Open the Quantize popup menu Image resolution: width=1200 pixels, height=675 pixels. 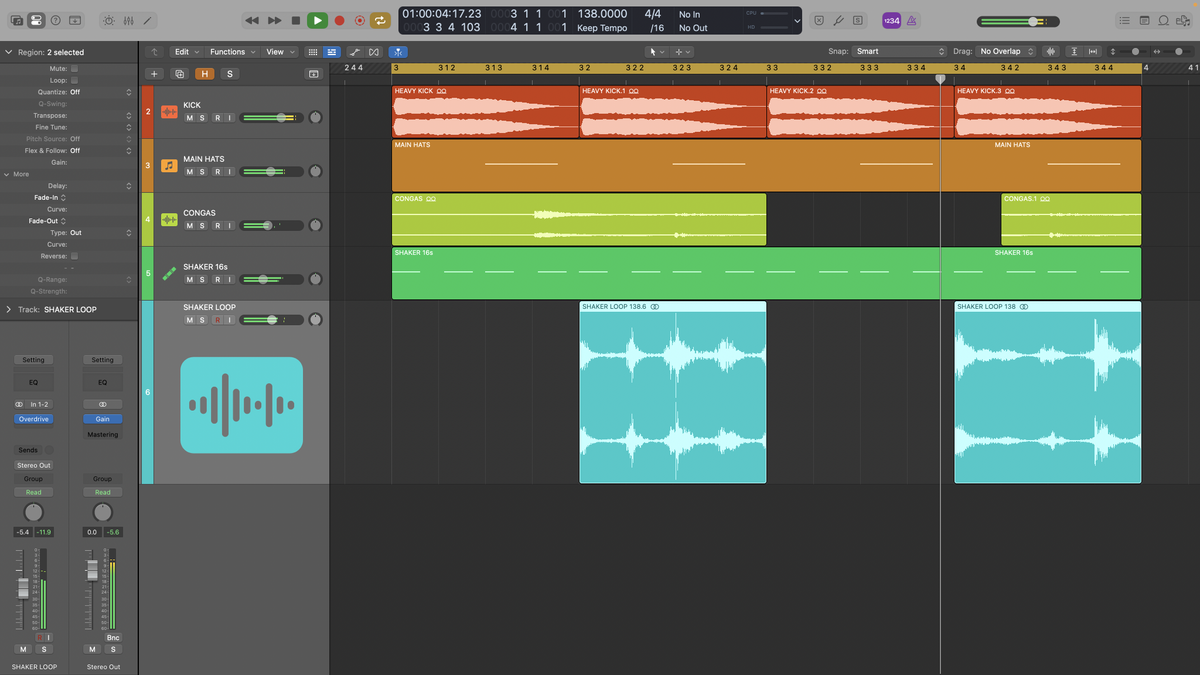coord(100,92)
